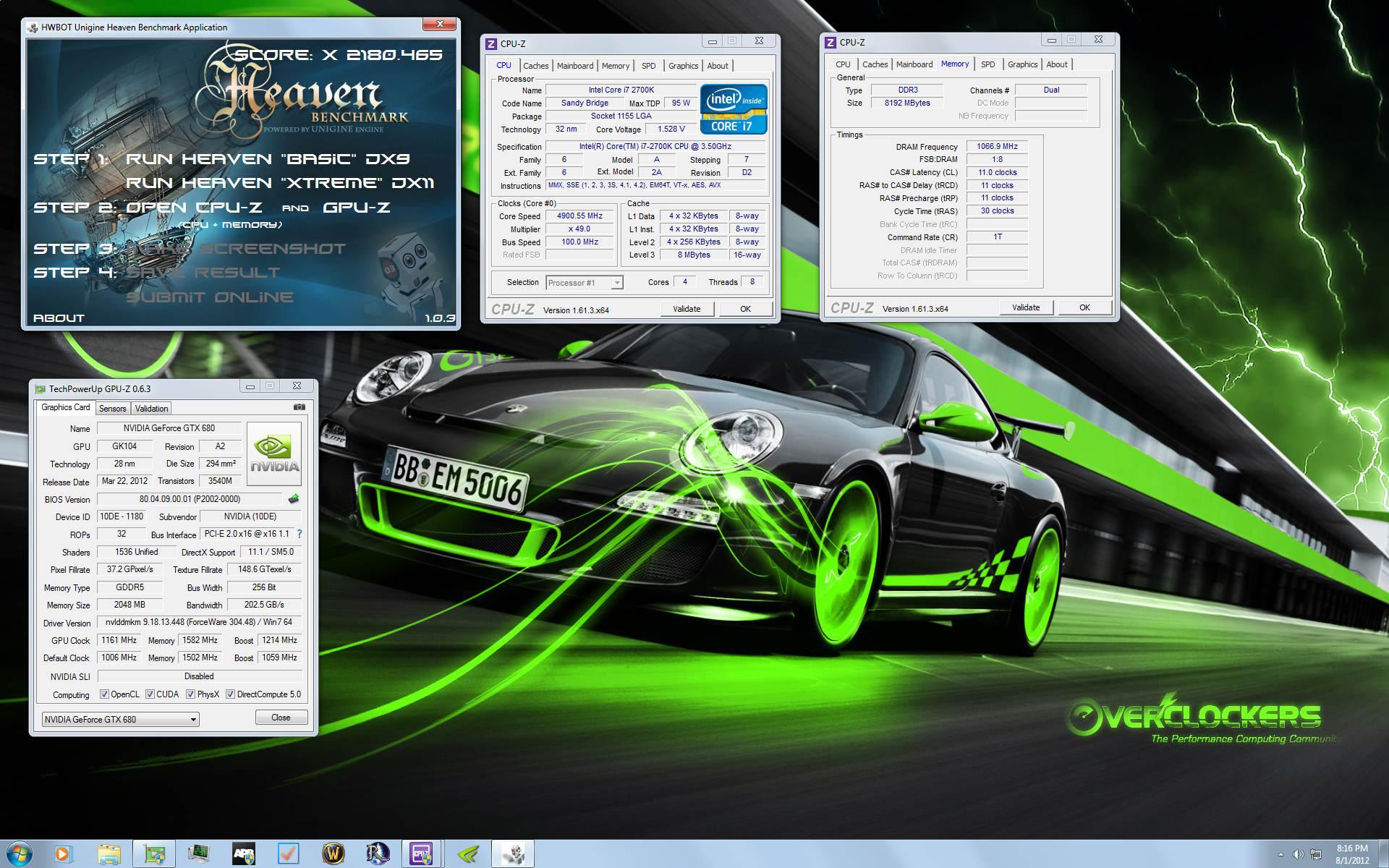Click the GPU Clock value 1161 MHz in GPU-Z

click(x=119, y=640)
